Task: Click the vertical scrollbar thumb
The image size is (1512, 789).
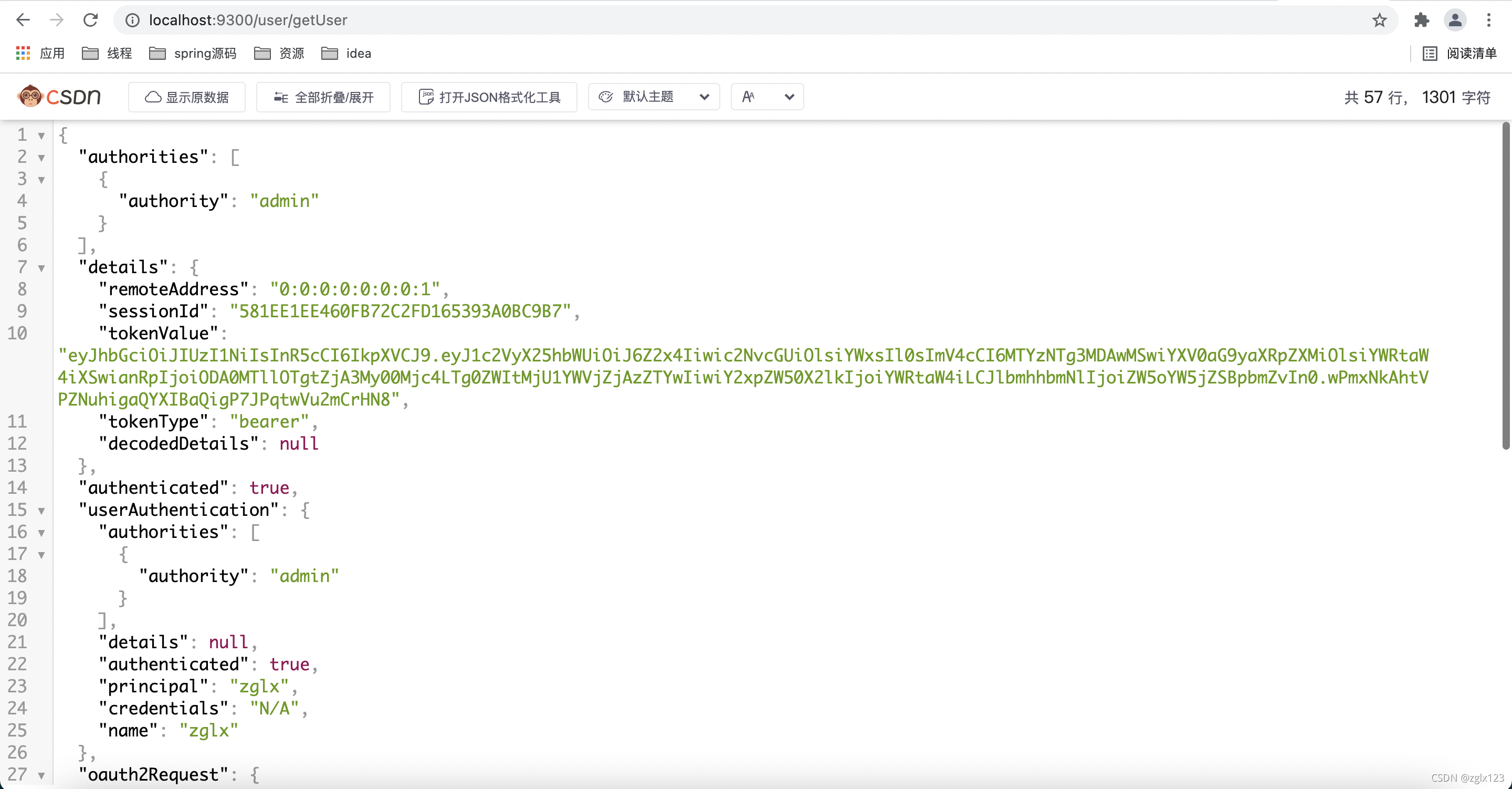Action: click(x=1506, y=286)
